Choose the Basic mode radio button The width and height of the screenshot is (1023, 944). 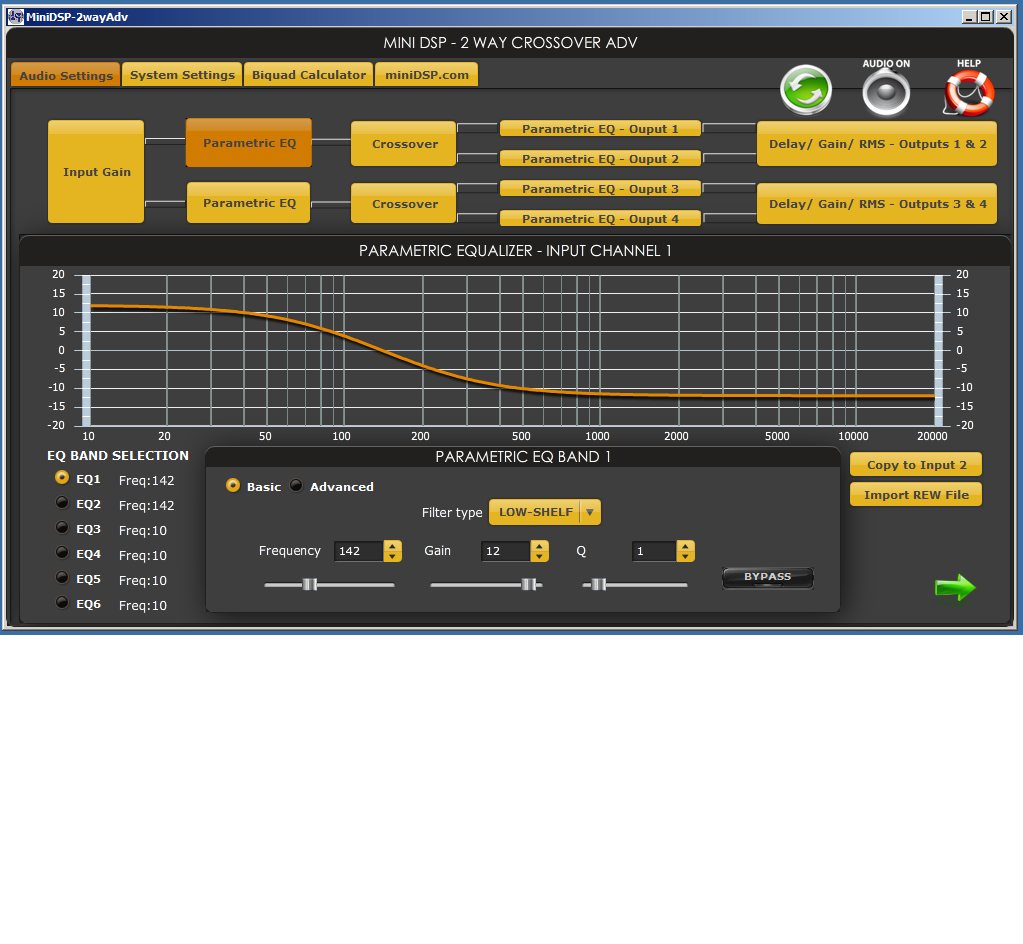[233, 485]
